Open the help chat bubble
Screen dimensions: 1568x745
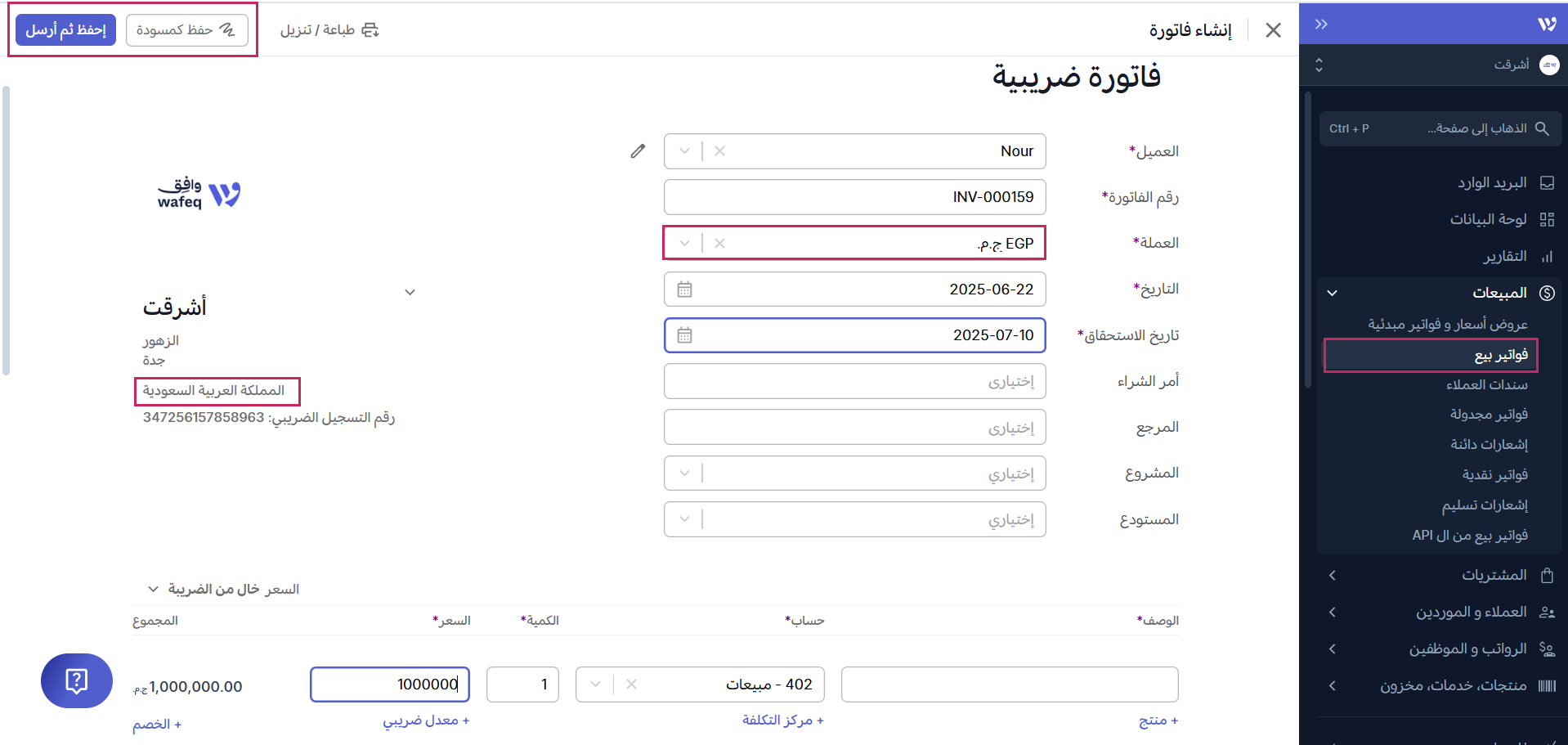click(77, 680)
